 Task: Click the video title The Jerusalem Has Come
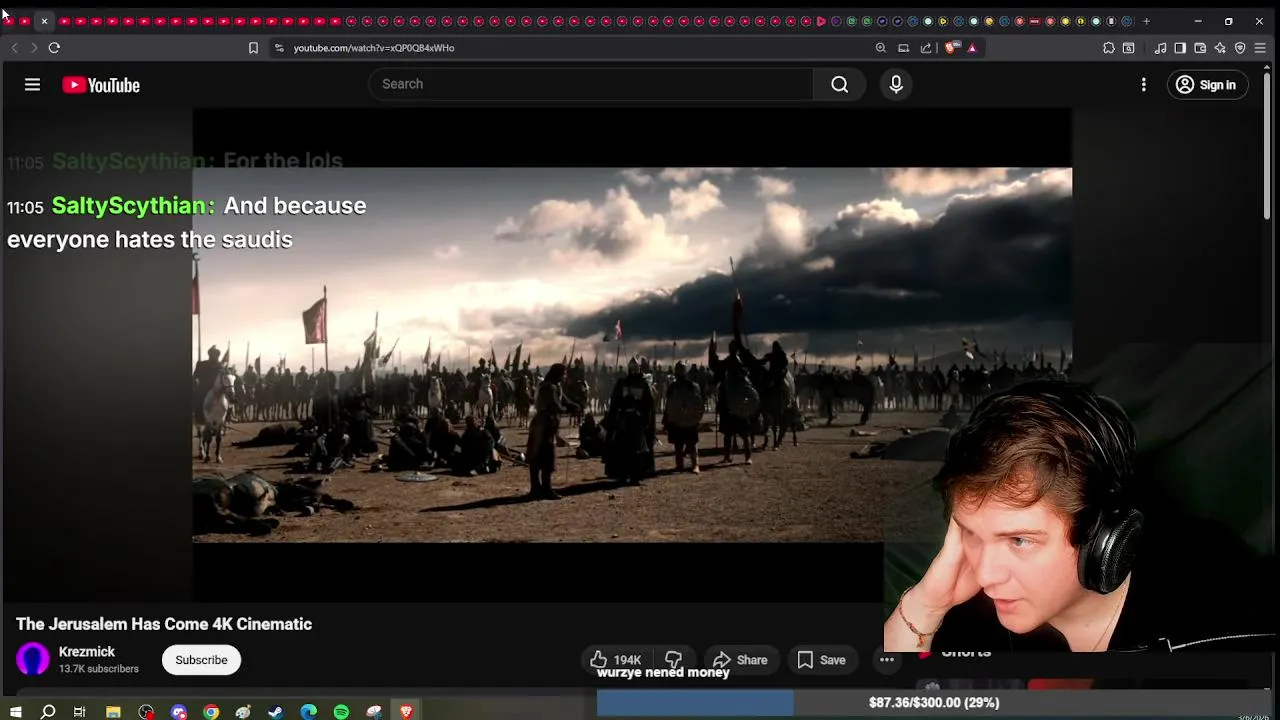point(164,624)
